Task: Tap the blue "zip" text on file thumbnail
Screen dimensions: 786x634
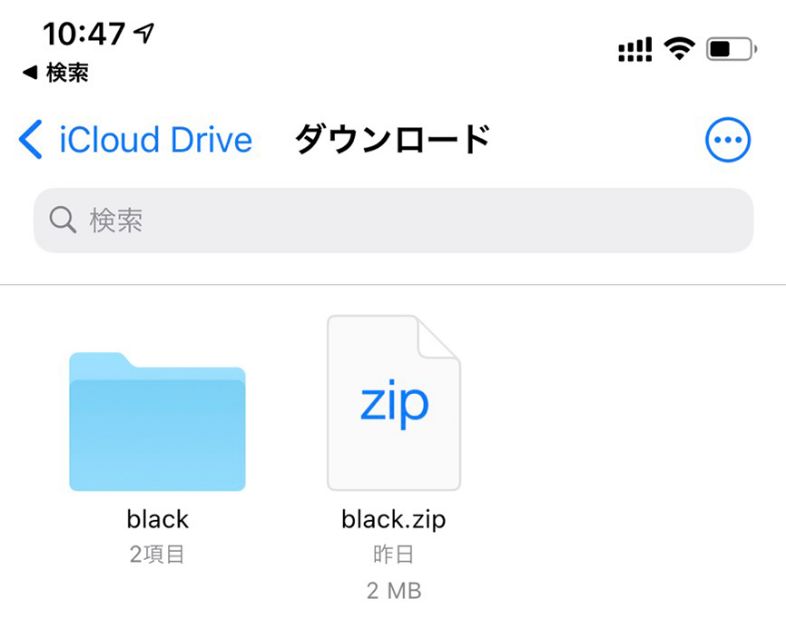Action: pos(394,402)
